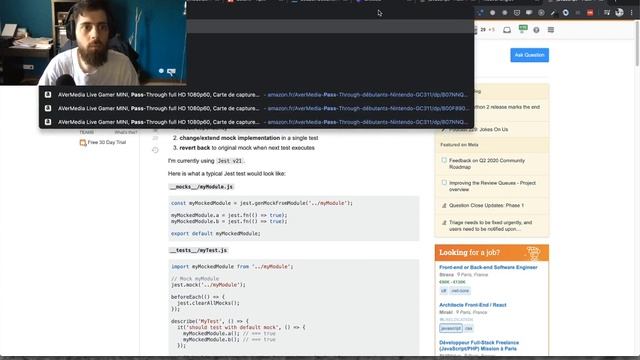Click the Free 30 Day Trial link
This screenshot has width=640, height=360.
tap(107, 142)
